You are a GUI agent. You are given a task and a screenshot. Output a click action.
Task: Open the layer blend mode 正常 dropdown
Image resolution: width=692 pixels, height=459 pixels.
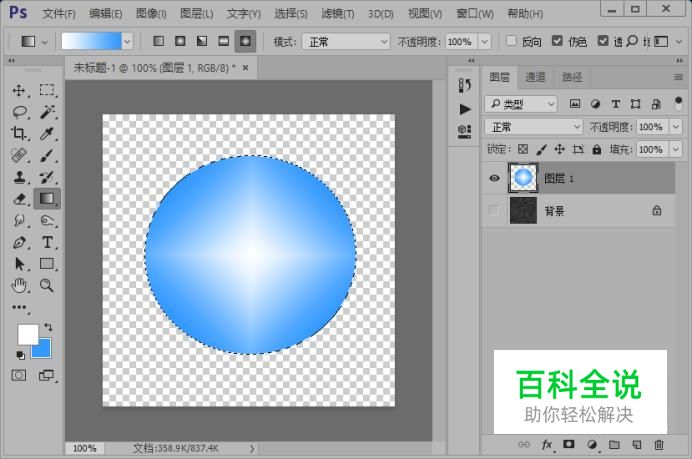(534, 127)
